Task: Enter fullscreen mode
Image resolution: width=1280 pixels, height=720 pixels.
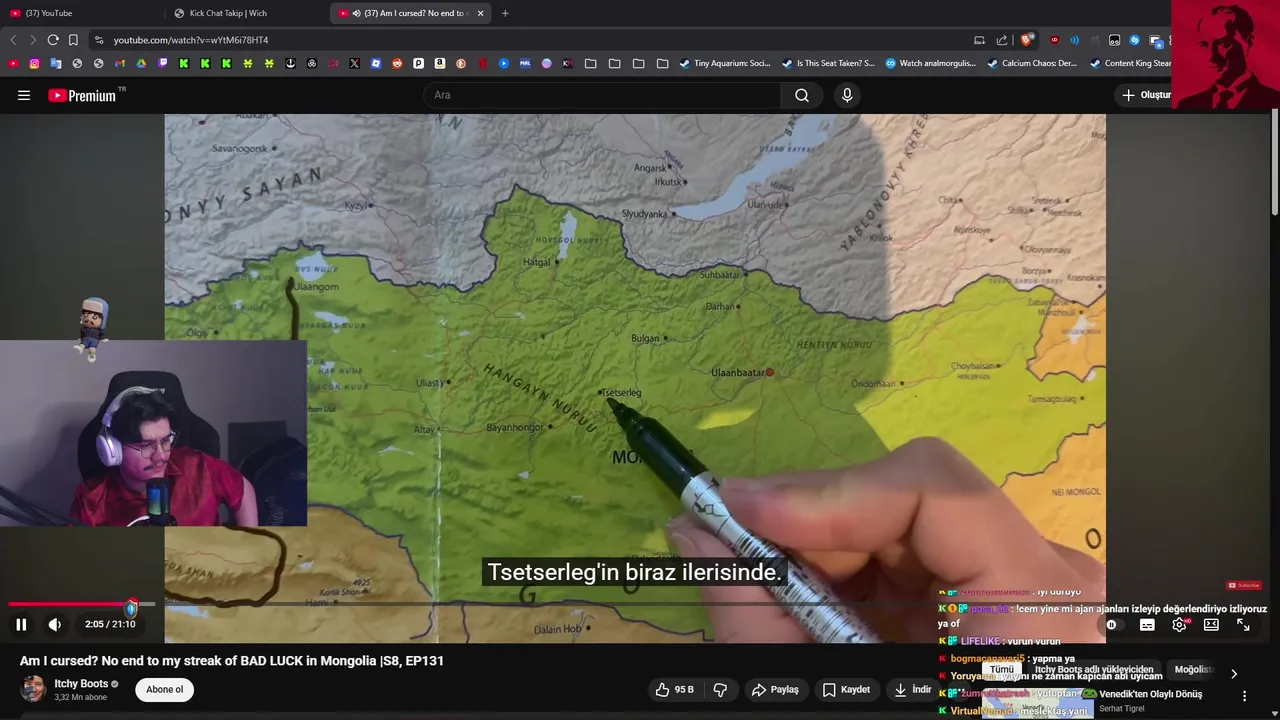Action: click(1243, 624)
